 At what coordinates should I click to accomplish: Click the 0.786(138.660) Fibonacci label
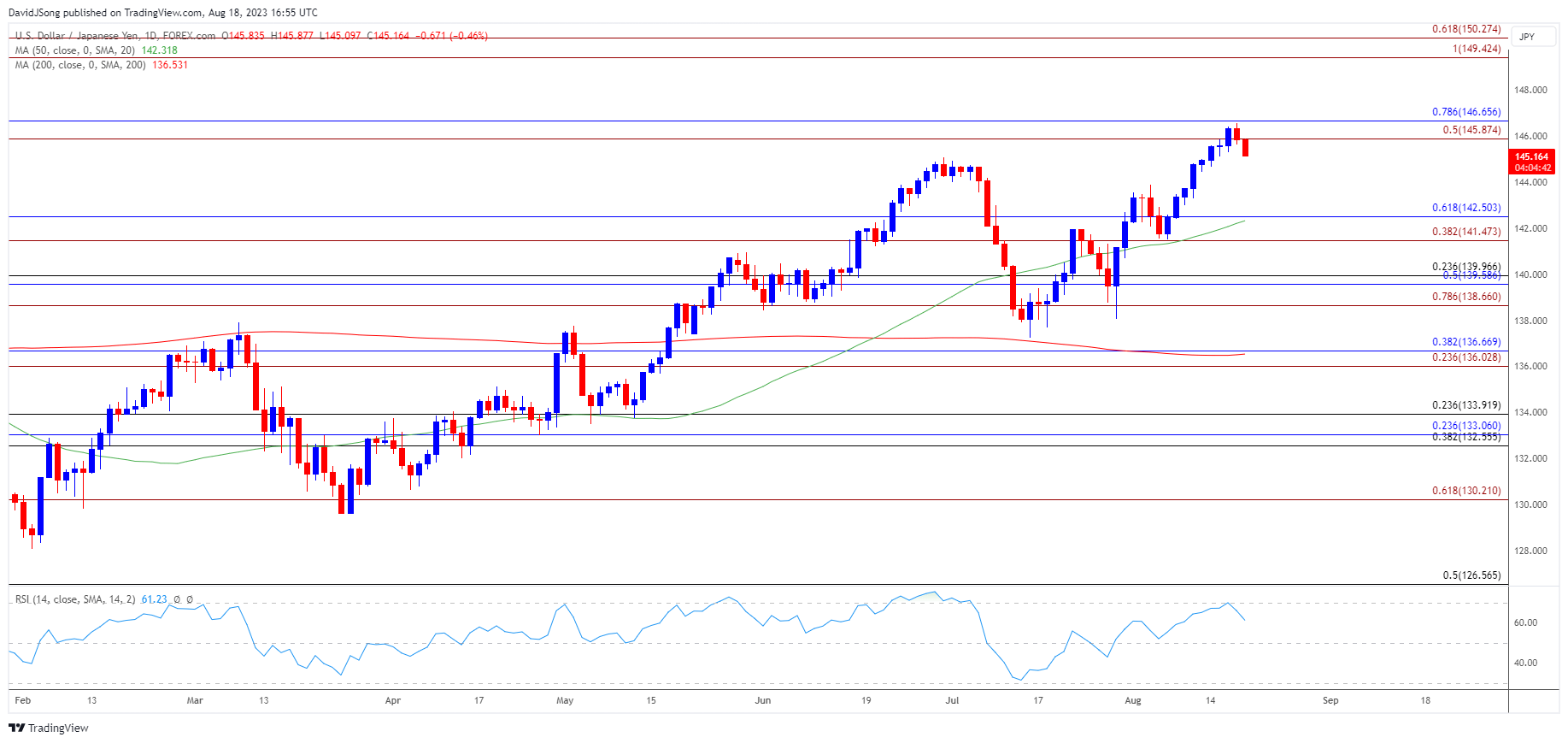point(1466,297)
